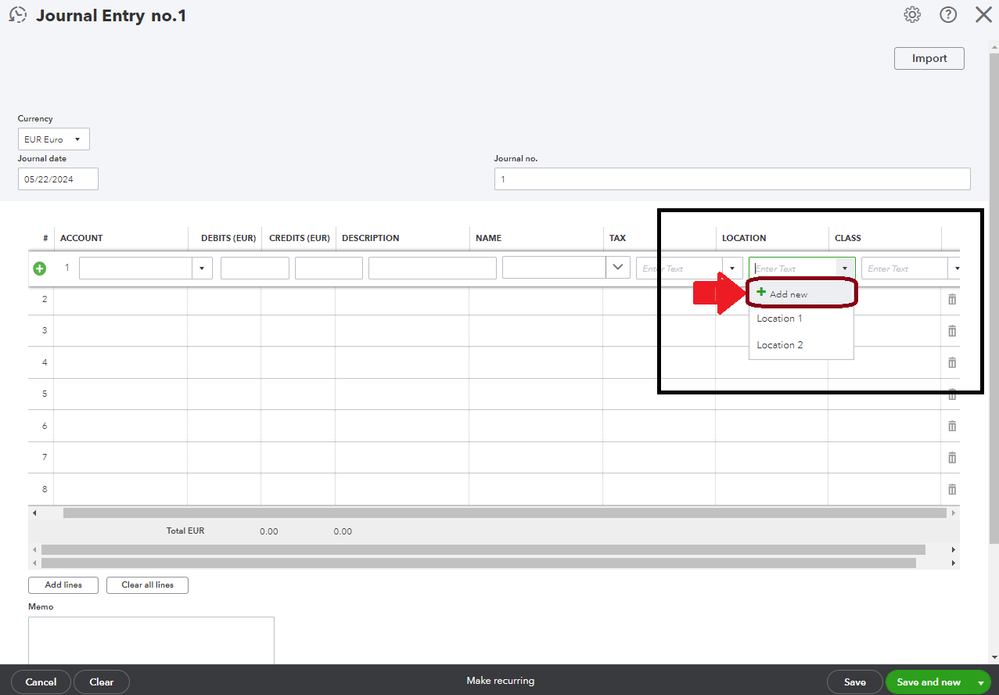999x695 pixels.
Task: Expand the Tax dropdown arrow
Action: point(732,268)
